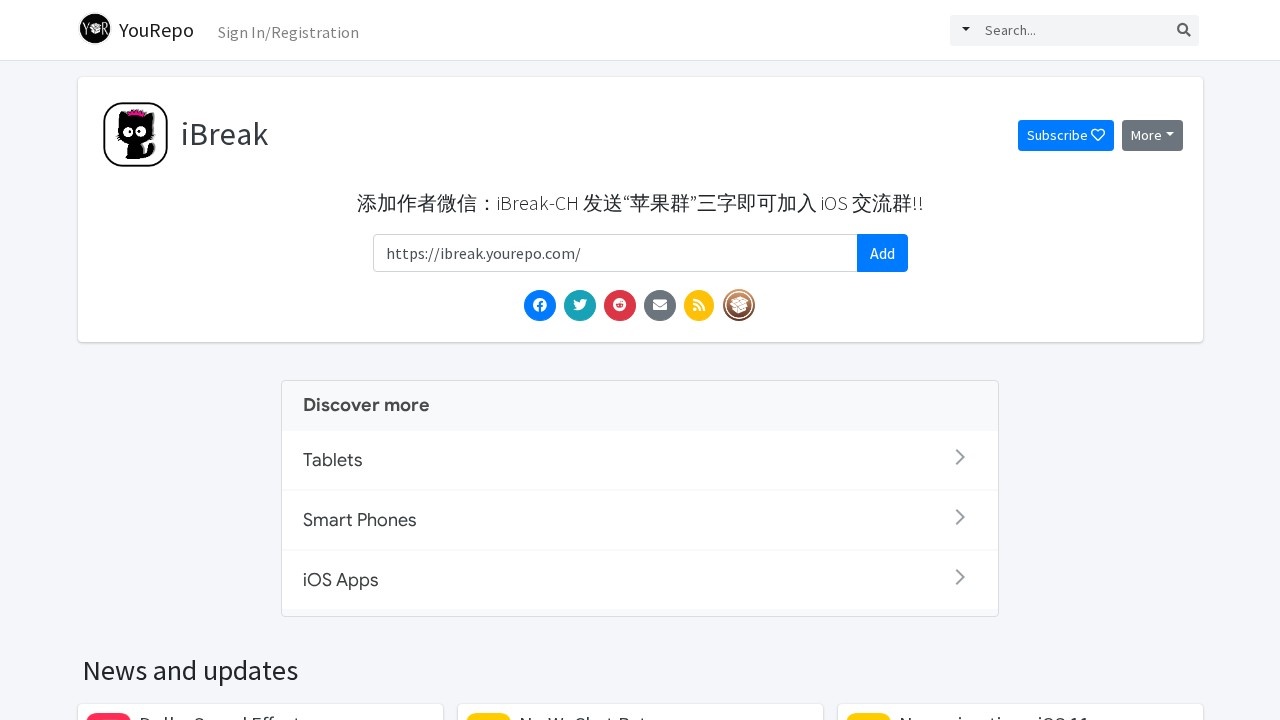1280x720 pixels.
Task: Open the iOS Apps discover row
Action: pyautogui.click(x=640, y=580)
